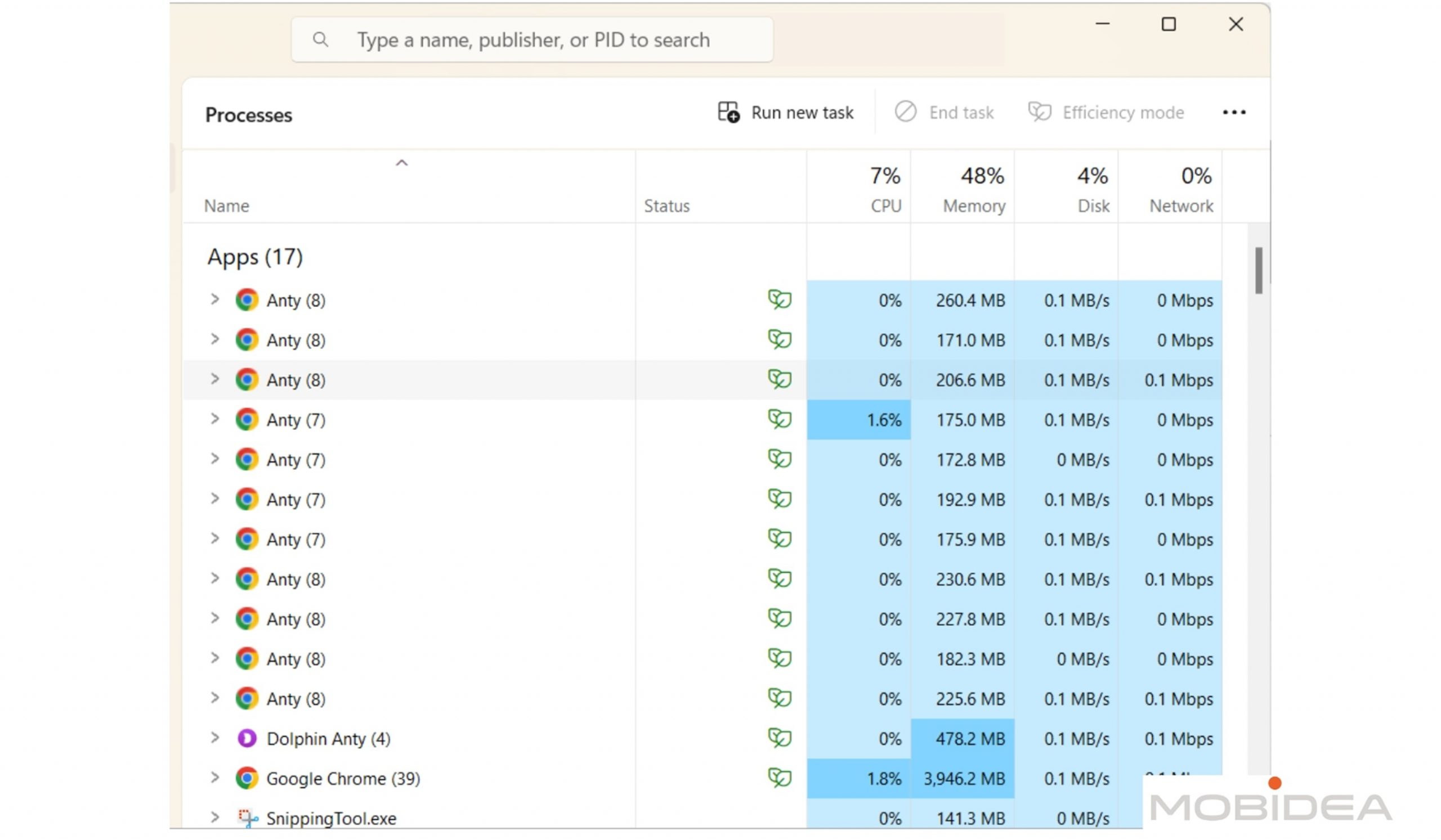Click Chrome icon of Anty row using 192.9 MB
This screenshot has width=1441, height=840.
(x=247, y=500)
